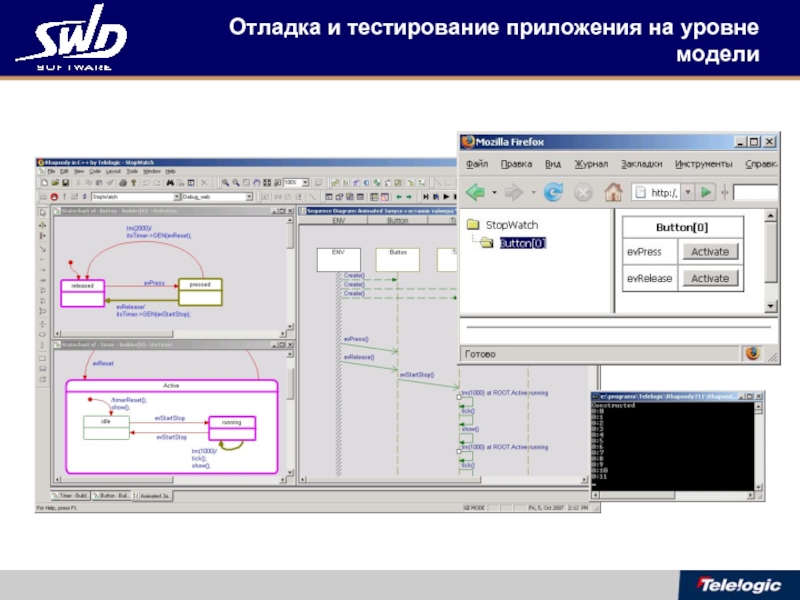
Task: Open the Журнал menu in Firefox
Action: [x=591, y=164]
